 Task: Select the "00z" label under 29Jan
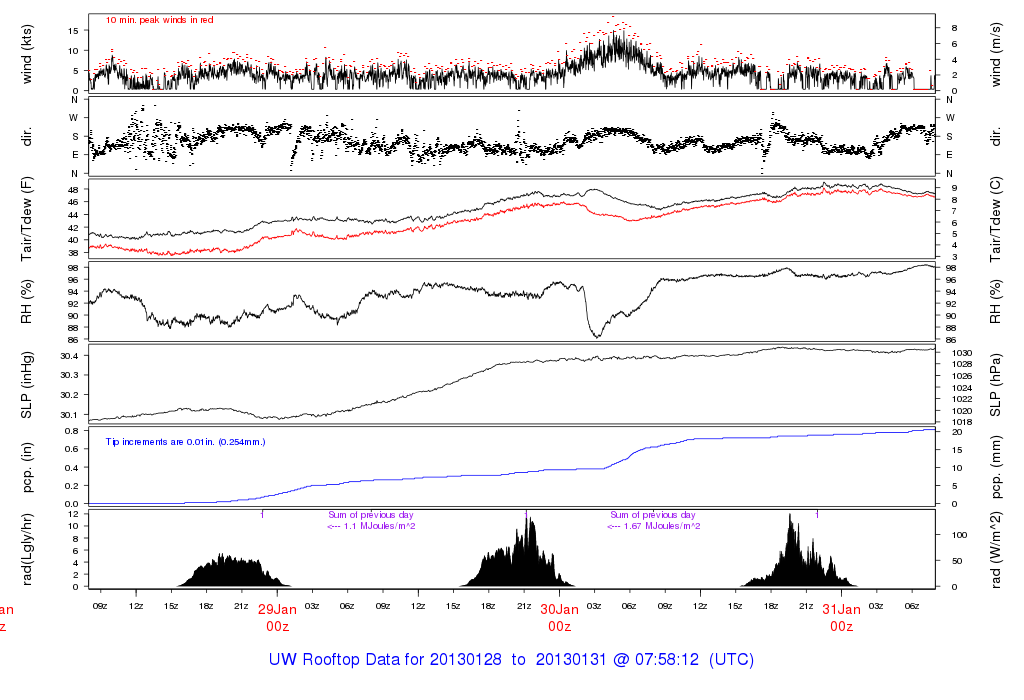pyautogui.click(x=278, y=627)
